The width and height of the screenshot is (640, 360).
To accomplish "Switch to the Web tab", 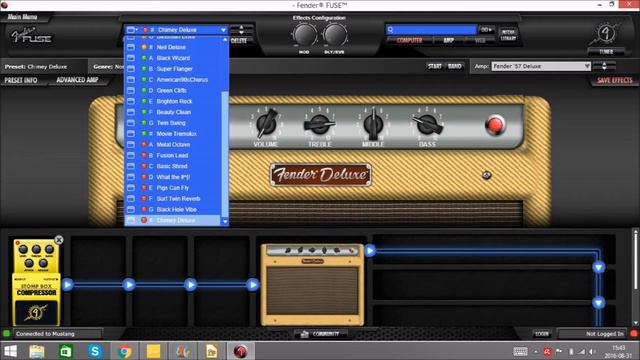I will [480, 40].
